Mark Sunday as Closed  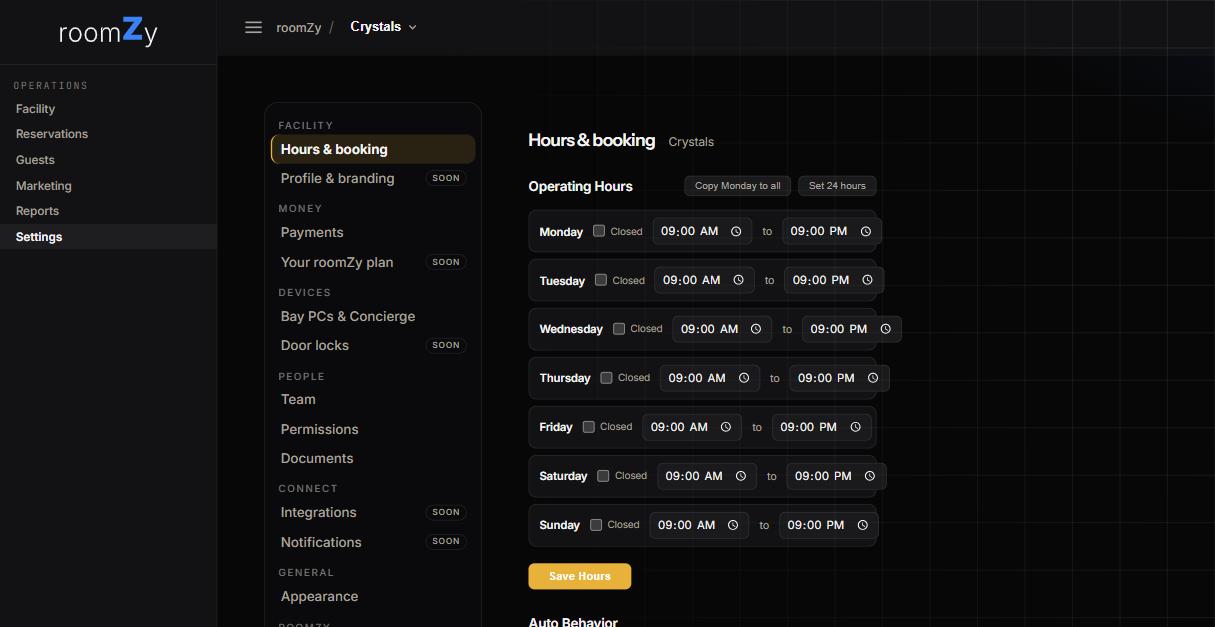pos(596,525)
